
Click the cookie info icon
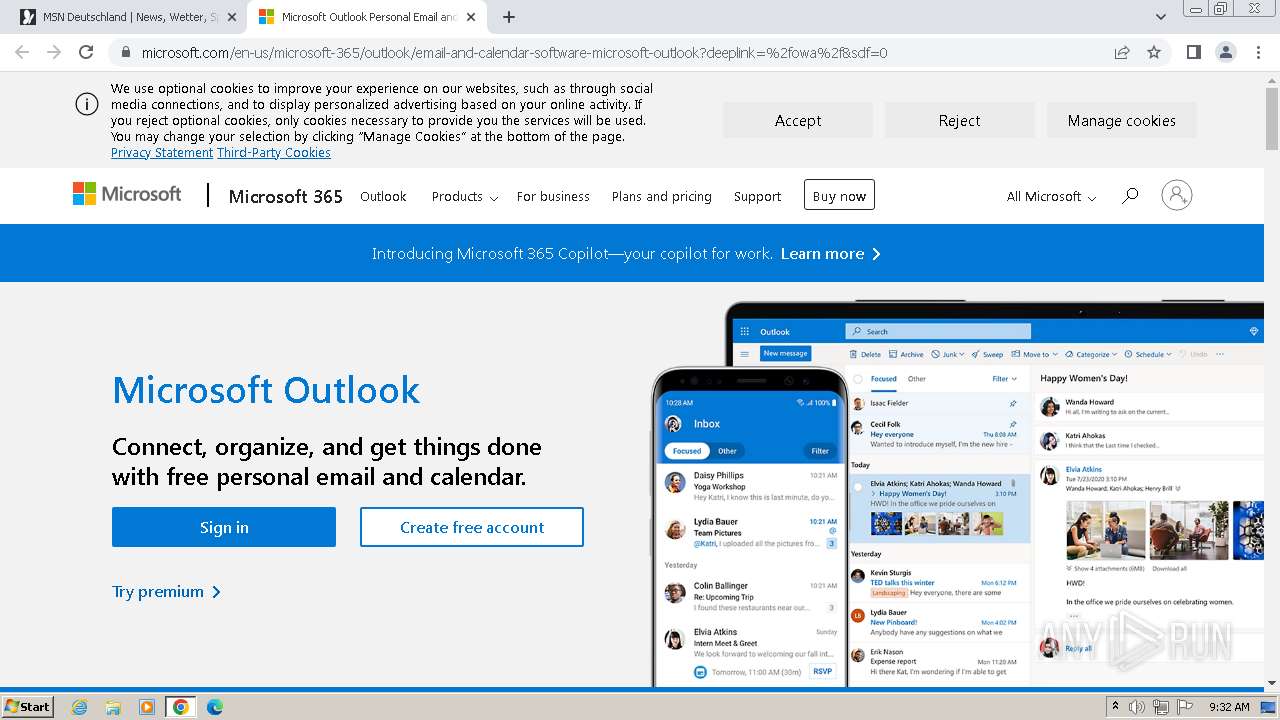click(87, 105)
